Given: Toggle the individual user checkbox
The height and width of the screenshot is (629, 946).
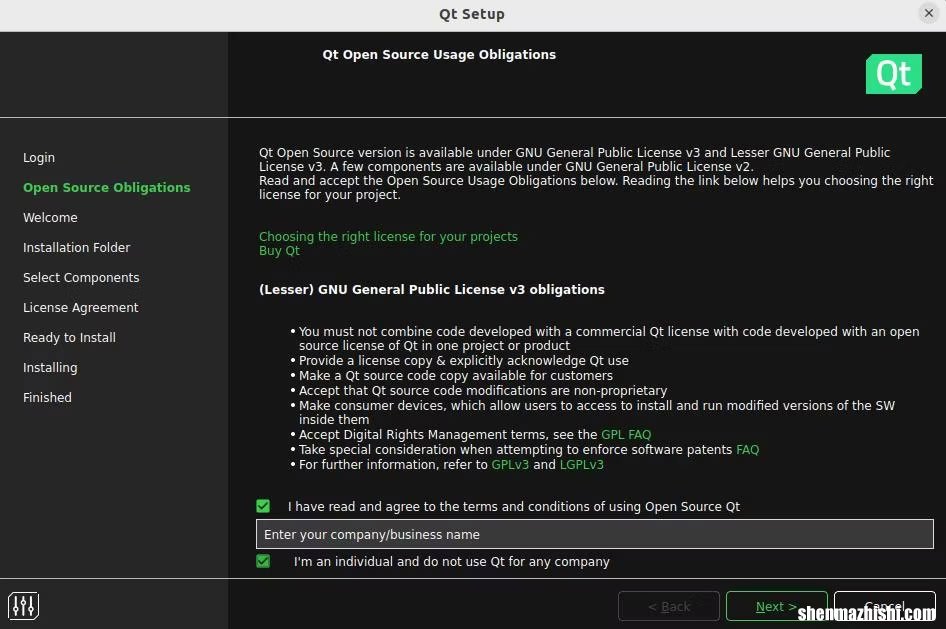Looking at the screenshot, I should click(263, 561).
